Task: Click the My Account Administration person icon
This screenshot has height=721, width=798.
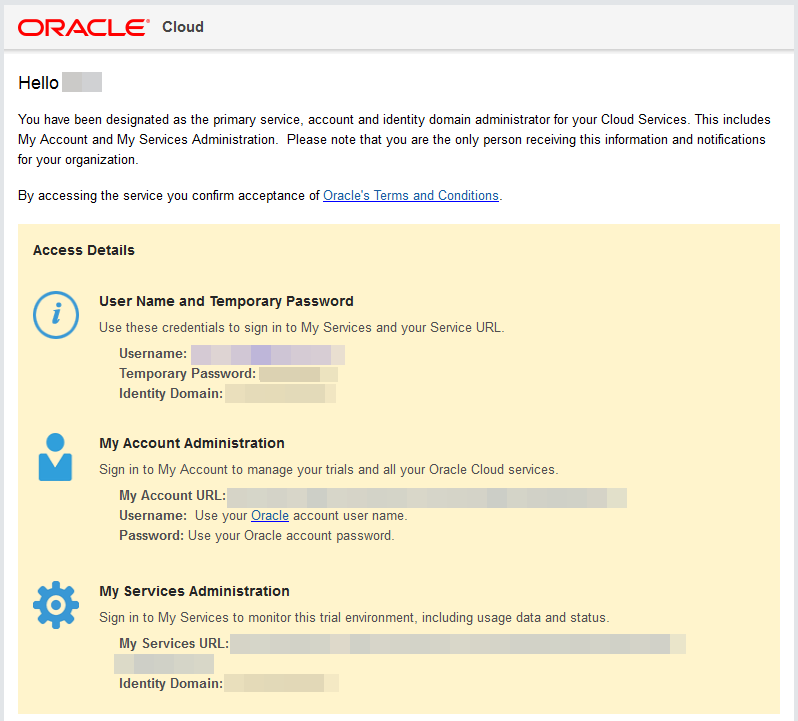Action: pyautogui.click(x=55, y=458)
